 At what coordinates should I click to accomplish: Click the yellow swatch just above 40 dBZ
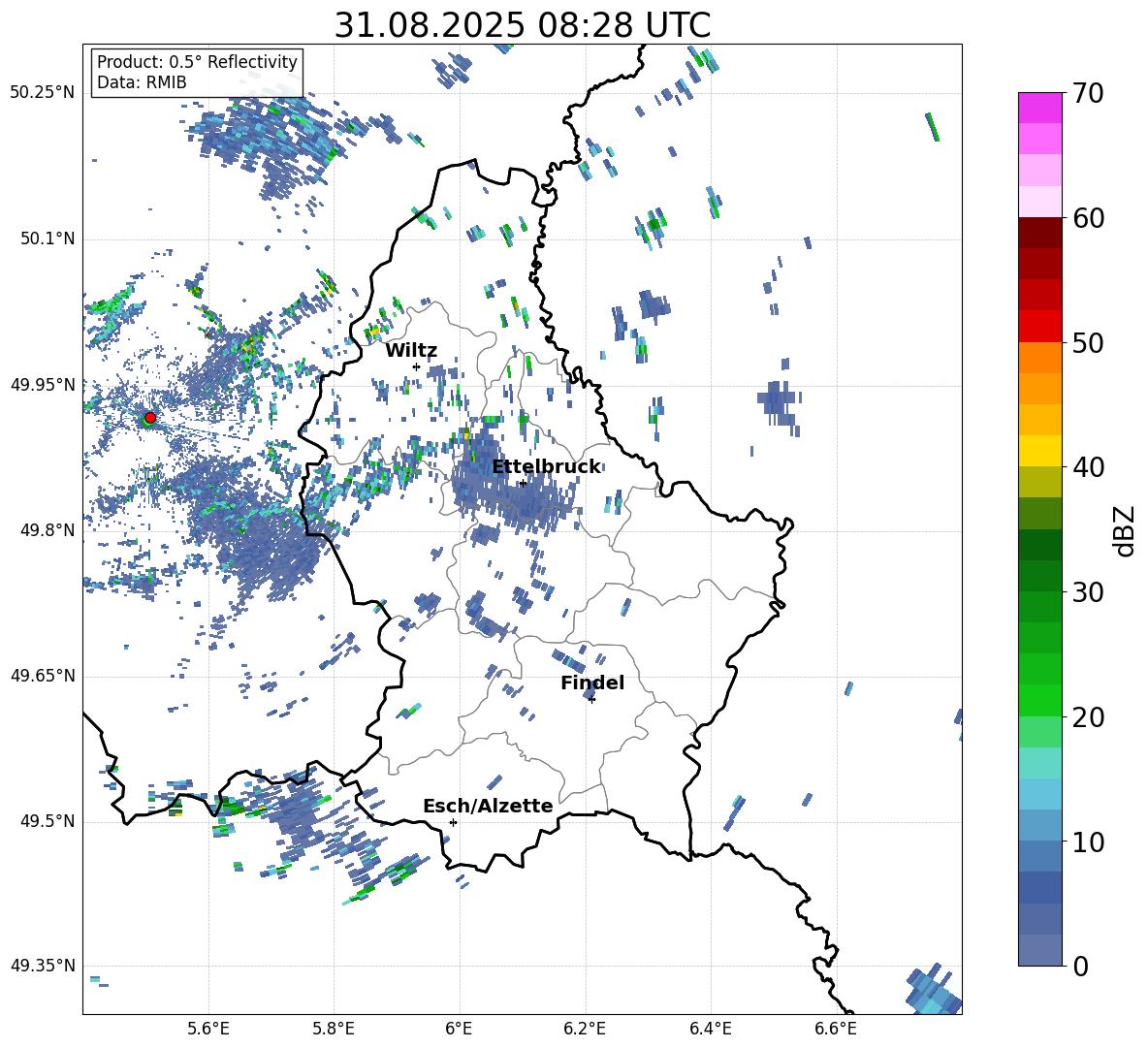point(1039,451)
